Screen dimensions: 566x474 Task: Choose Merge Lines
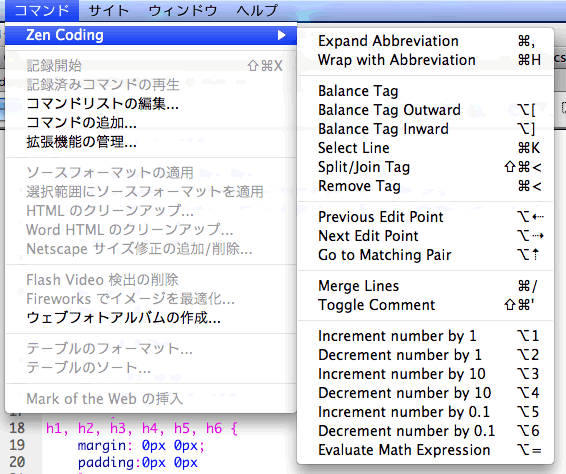coord(425,286)
